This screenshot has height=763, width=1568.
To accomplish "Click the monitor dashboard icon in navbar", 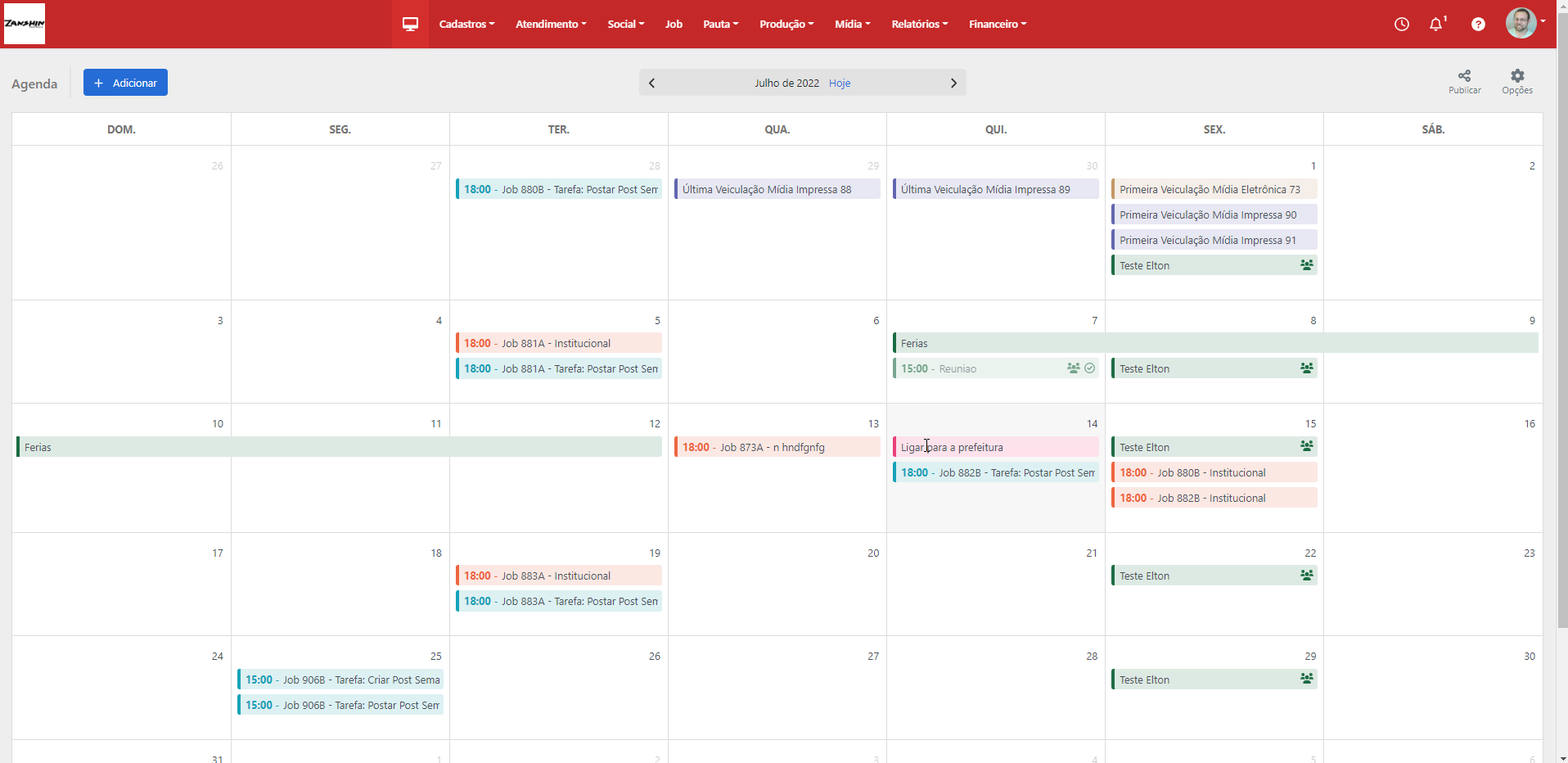I will click(410, 24).
